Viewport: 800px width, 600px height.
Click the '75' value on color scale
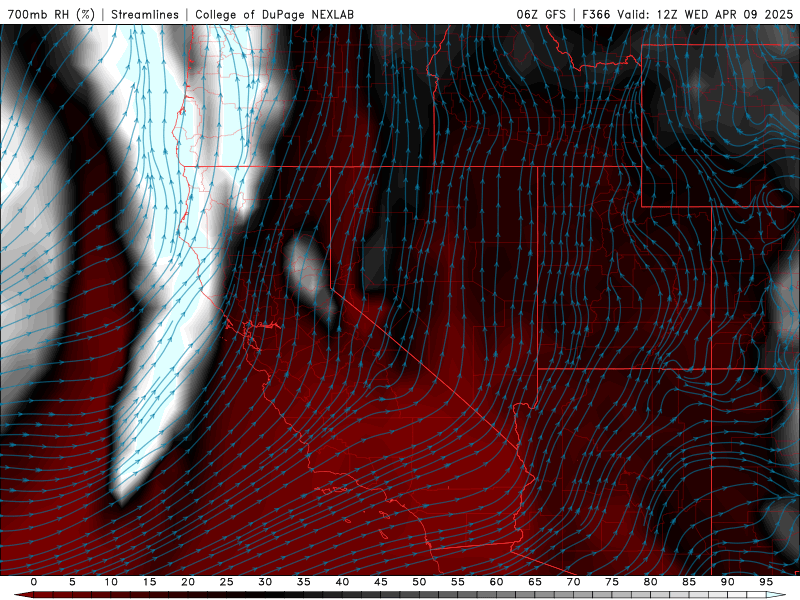point(612,582)
